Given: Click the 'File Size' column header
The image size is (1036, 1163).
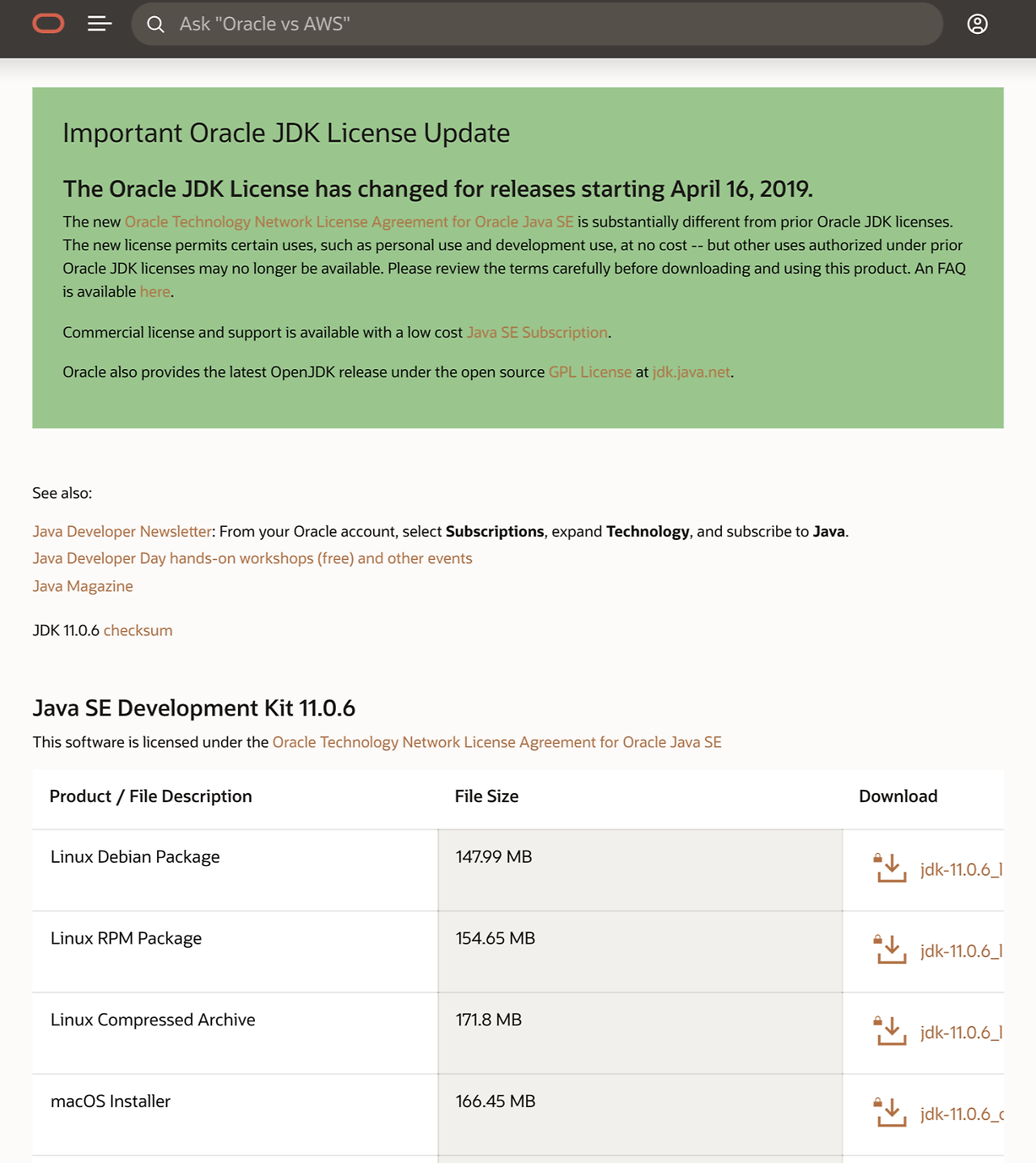Looking at the screenshot, I should pyautogui.click(x=486, y=796).
